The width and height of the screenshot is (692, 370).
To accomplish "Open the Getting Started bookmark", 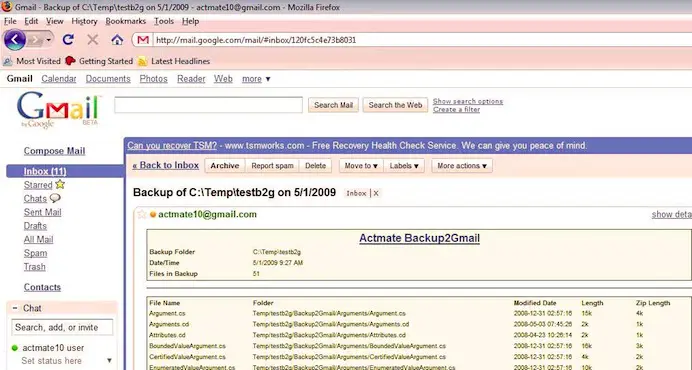I will click(99, 61).
